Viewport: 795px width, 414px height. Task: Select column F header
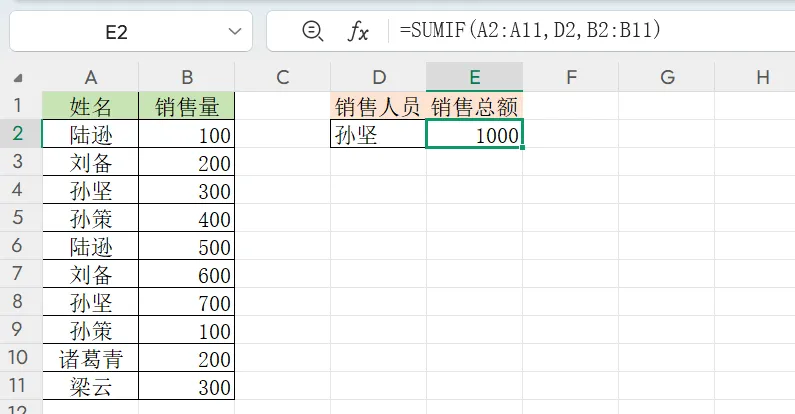[x=571, y=77]
